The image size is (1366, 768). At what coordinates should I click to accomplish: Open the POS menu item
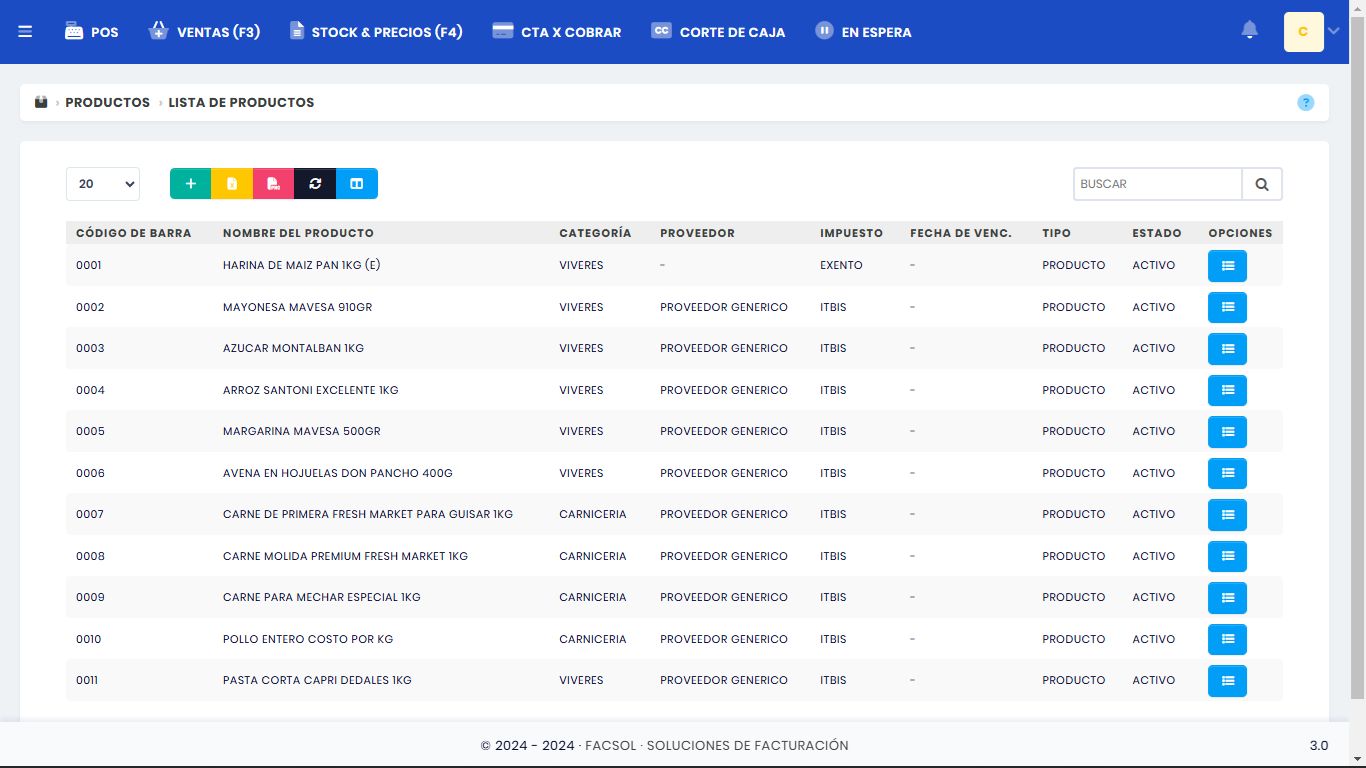[x=92, y=32]
